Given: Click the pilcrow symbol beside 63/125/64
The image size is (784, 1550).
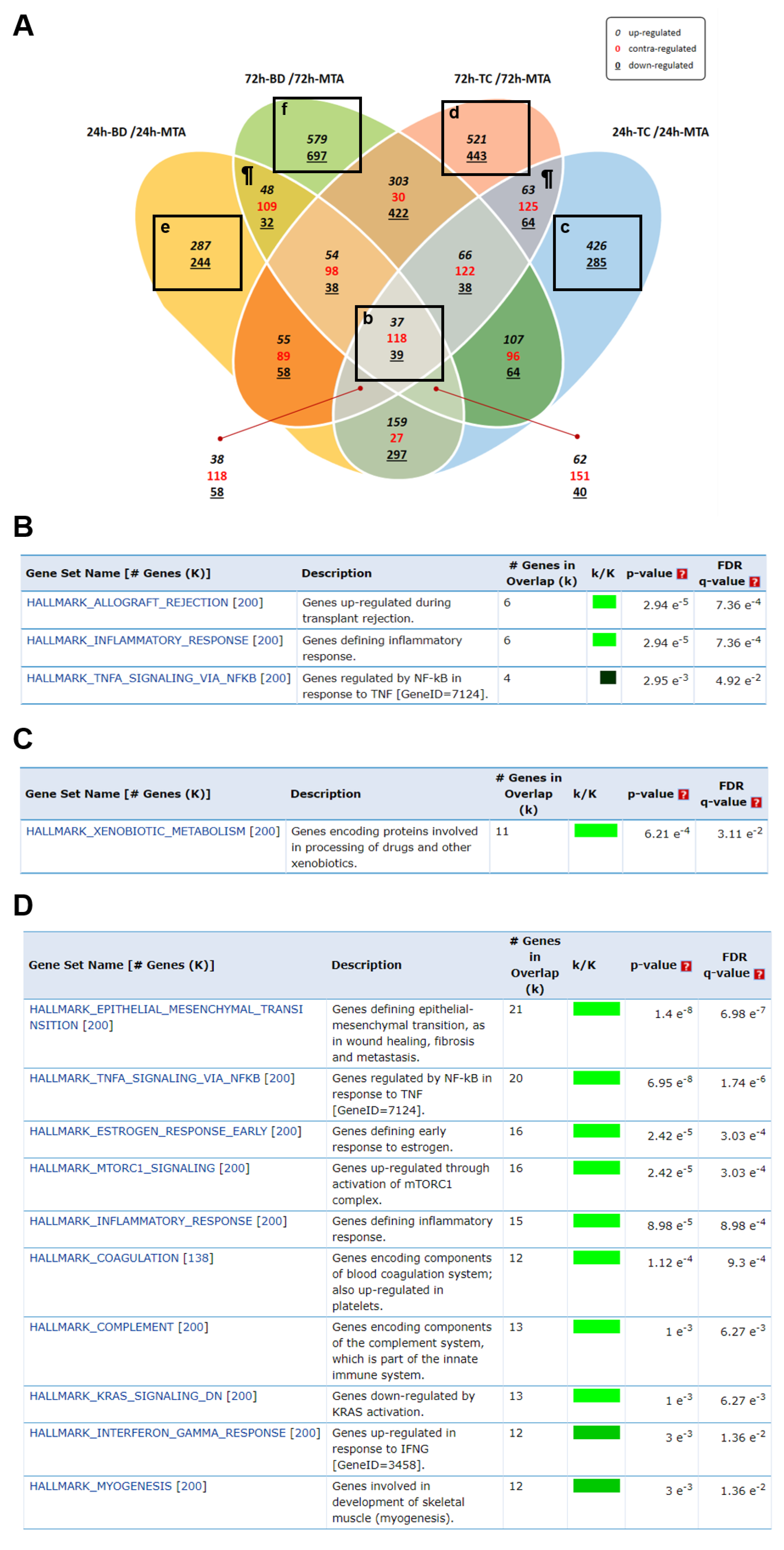Looking at the screenshot, I should (547, 179).
